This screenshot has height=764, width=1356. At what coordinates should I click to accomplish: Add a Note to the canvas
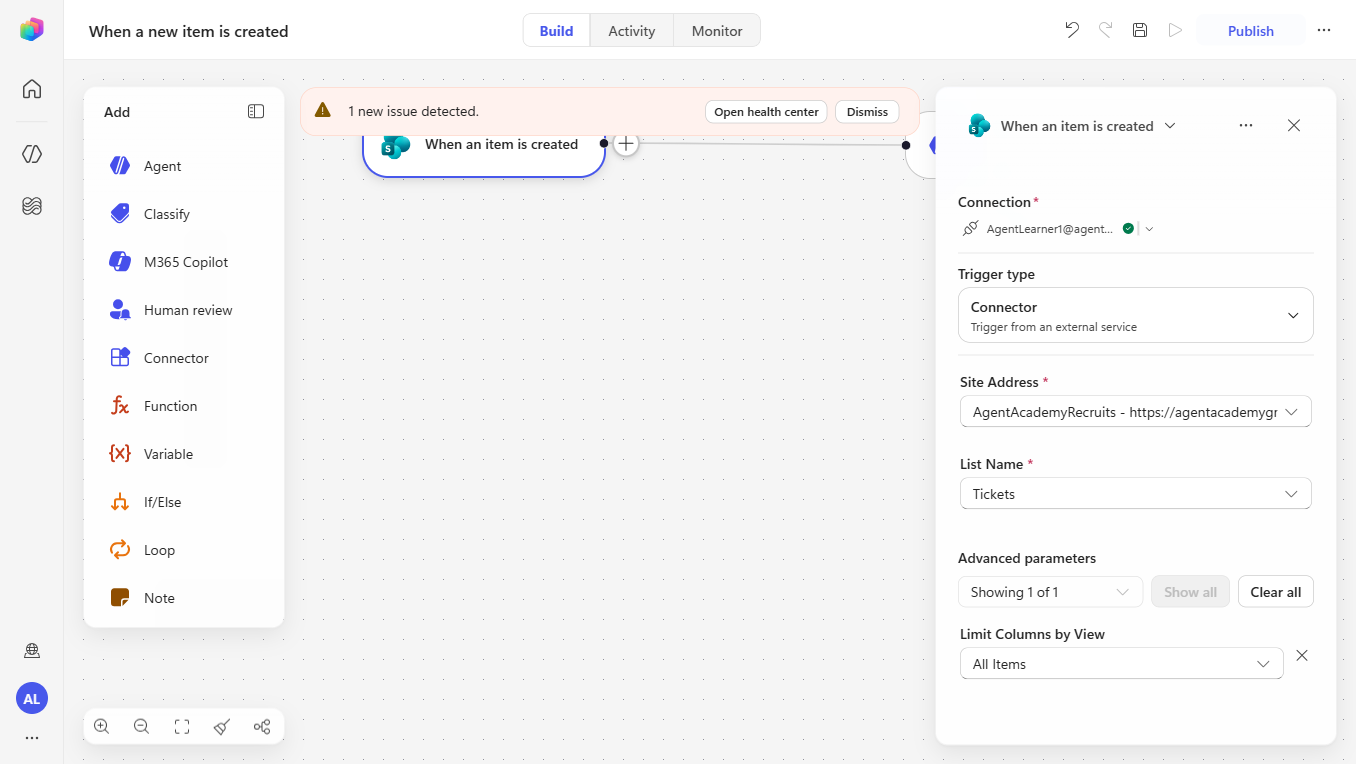[x=184, y=598]
